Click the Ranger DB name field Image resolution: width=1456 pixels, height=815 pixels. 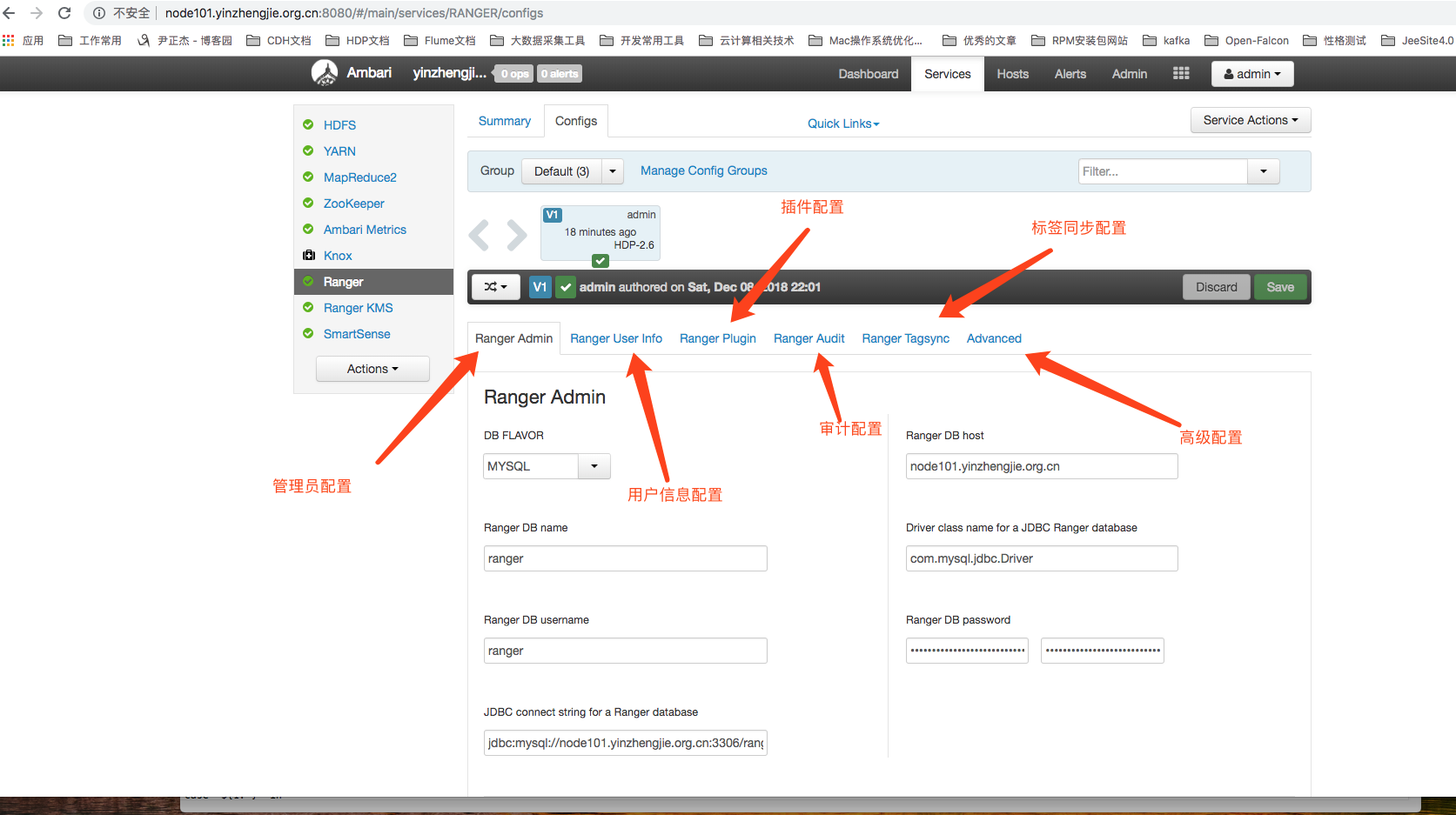pyautogui.click(x=626, y=558)
